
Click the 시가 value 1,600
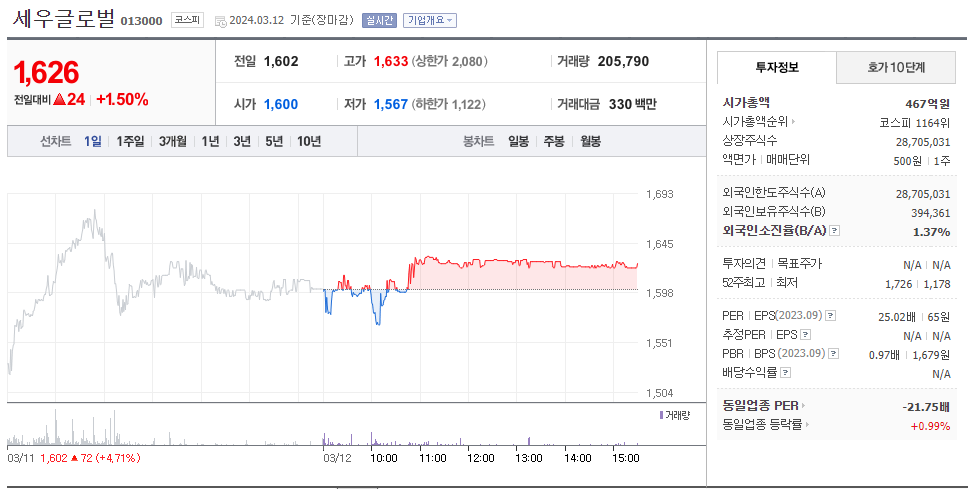tap(281, 104)
